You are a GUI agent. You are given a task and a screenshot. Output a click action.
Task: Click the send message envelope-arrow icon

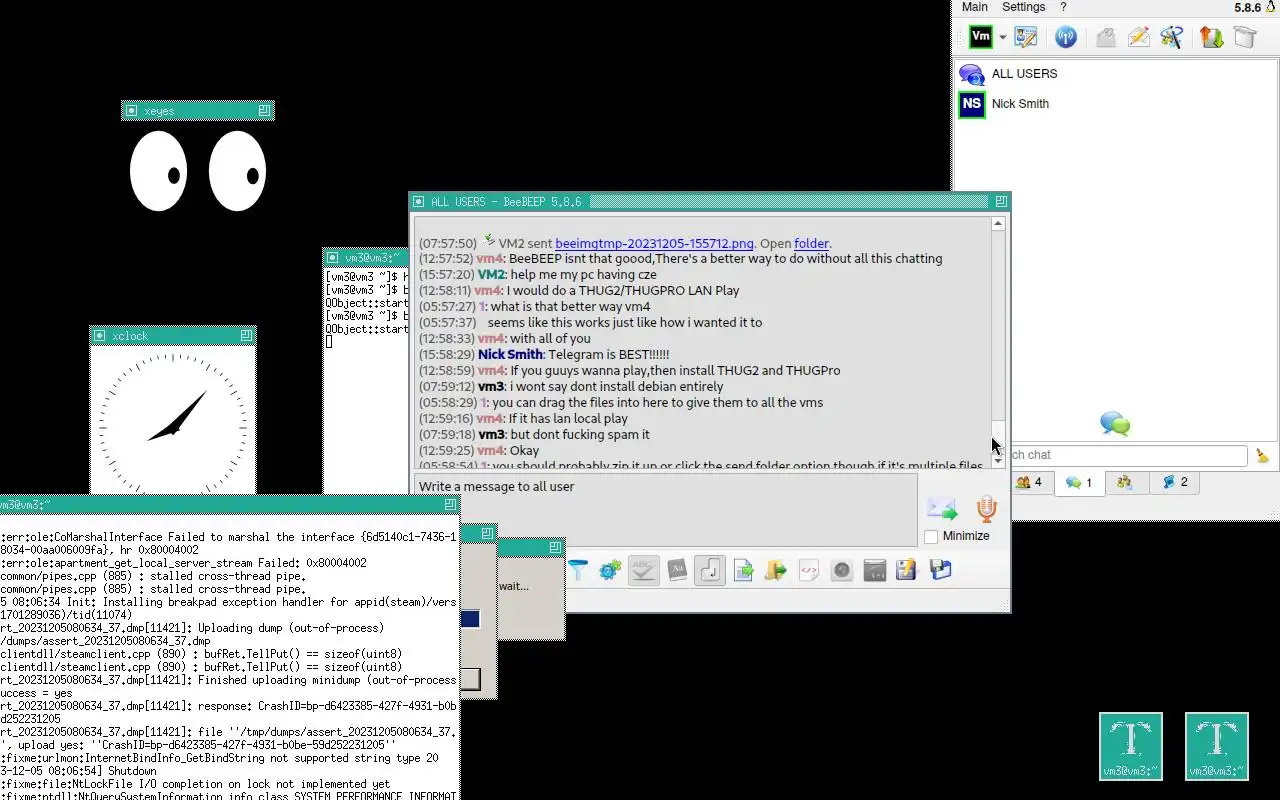[x=942, y=509]
